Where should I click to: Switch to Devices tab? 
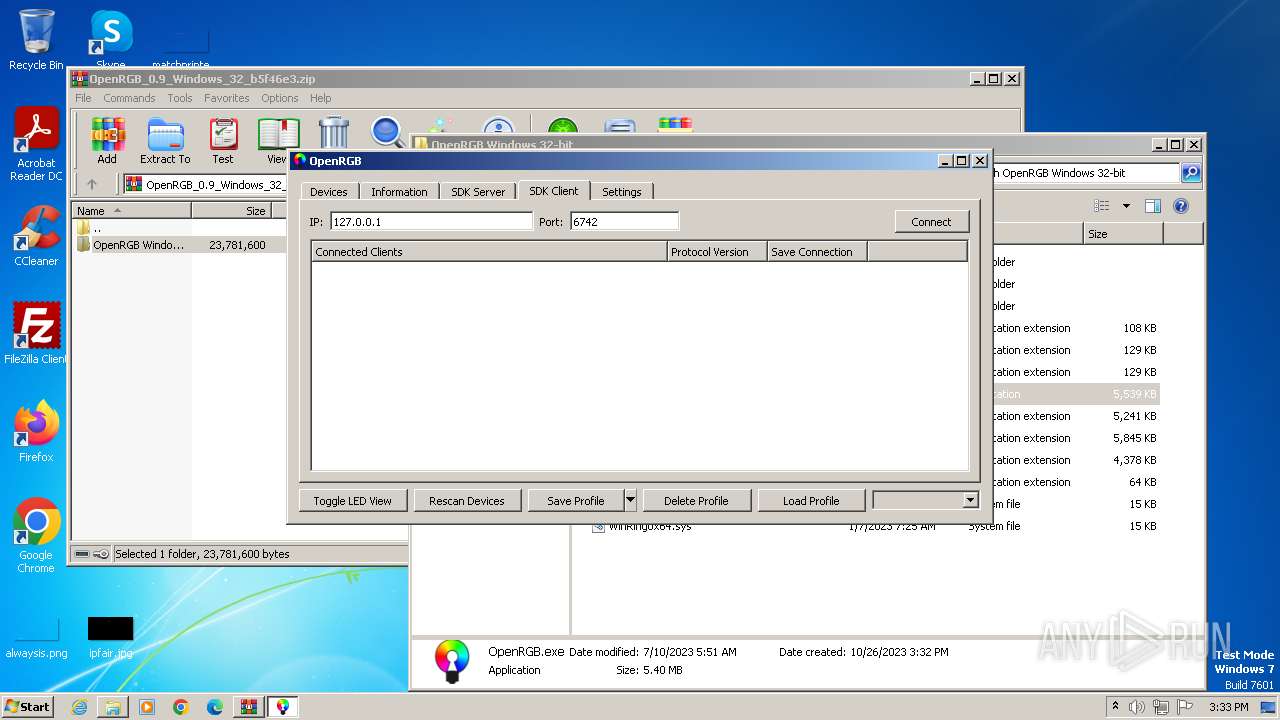tap(329, 192)
